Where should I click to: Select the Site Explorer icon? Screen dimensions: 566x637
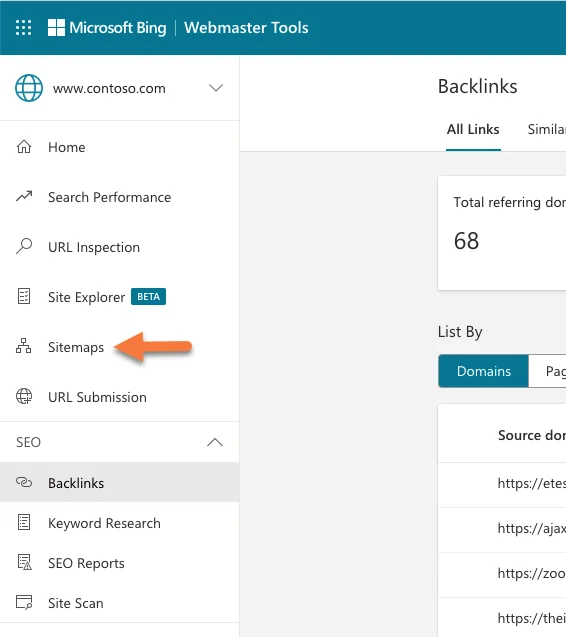click(x=24, y=296)
